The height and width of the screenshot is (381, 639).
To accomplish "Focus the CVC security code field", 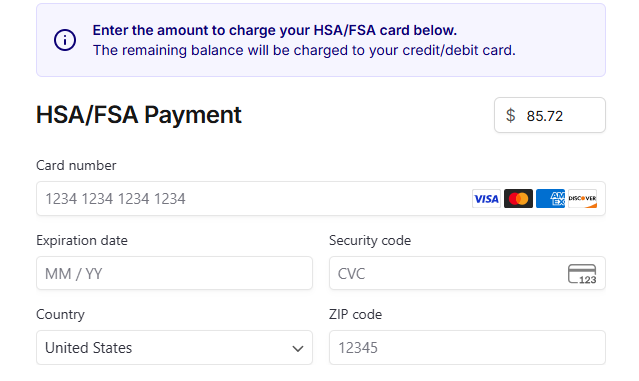I will pos(467,273).
